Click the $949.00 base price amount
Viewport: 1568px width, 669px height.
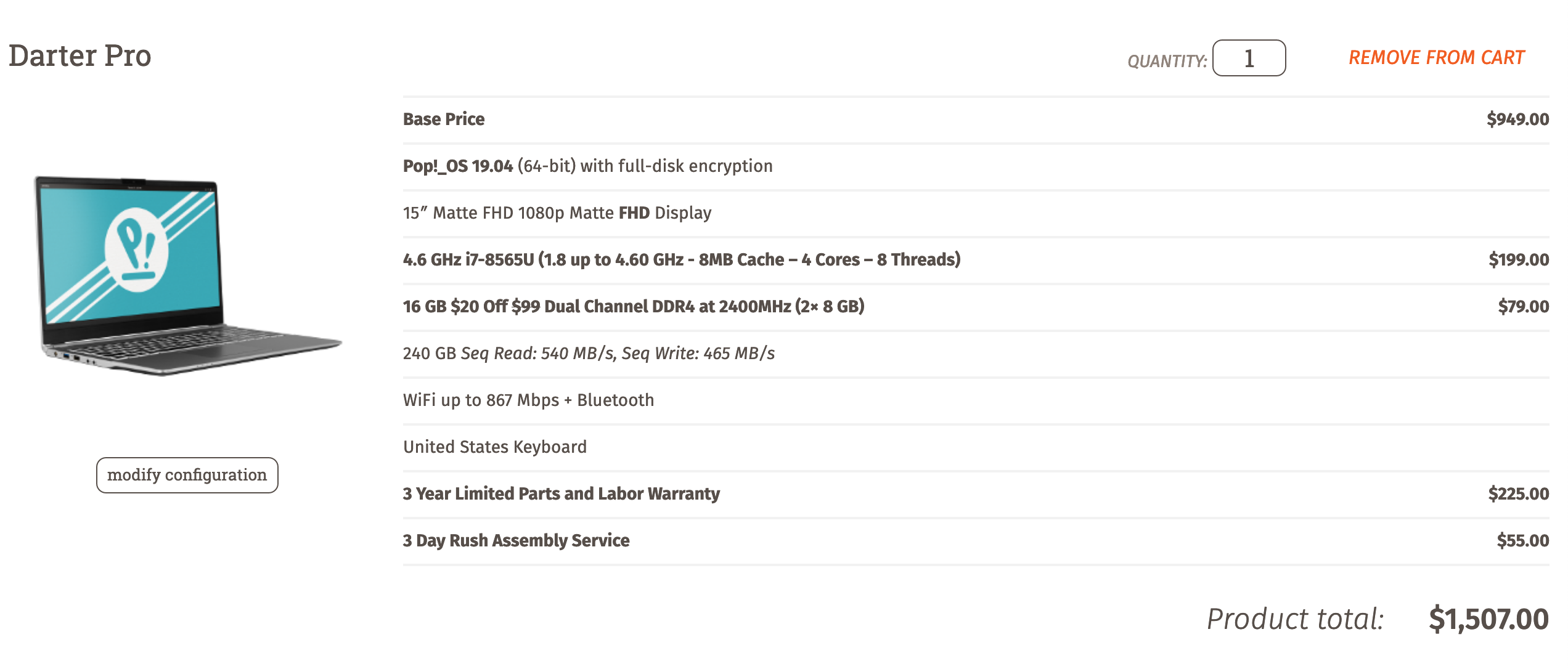tap(1517, 120)
